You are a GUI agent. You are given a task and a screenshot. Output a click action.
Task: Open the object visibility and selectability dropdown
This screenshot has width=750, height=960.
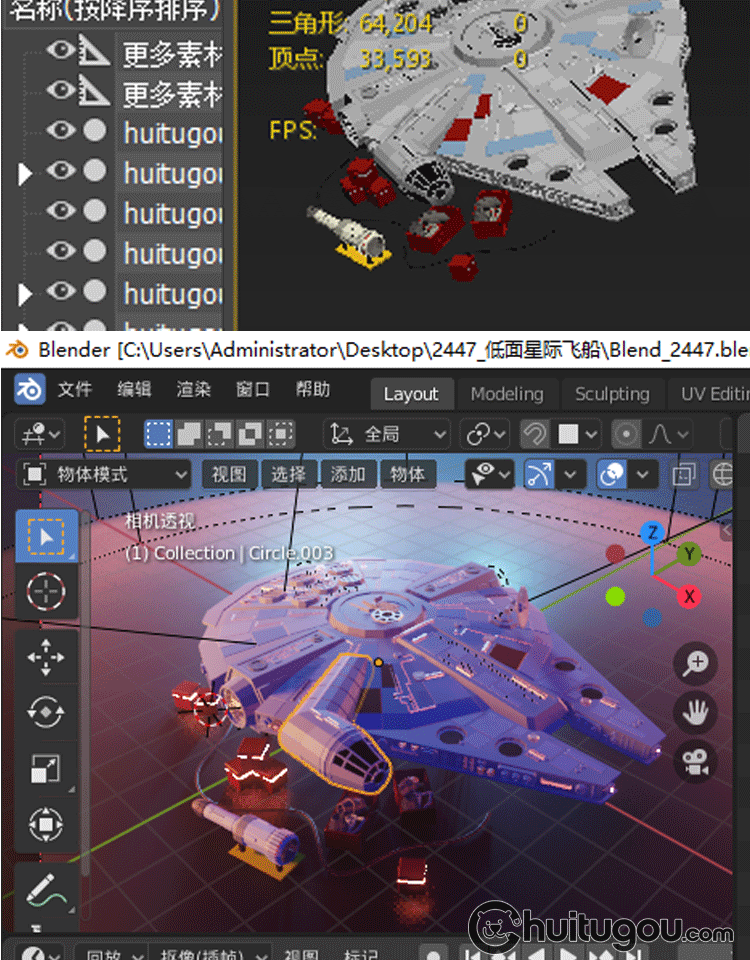coord(489,474)
